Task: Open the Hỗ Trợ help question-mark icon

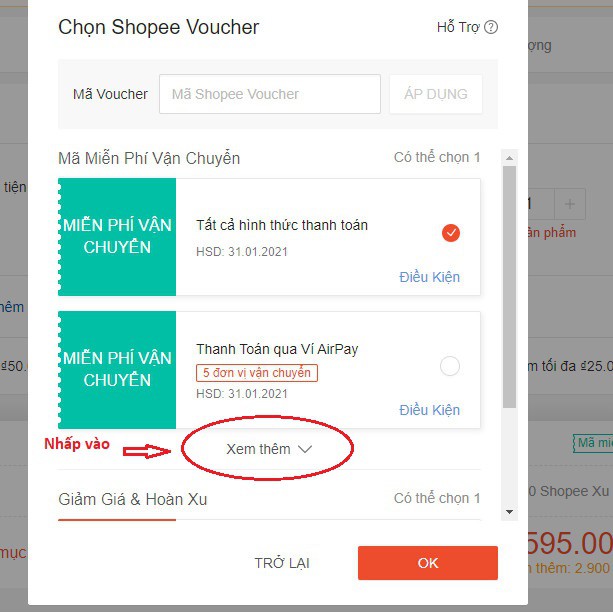Action: pos(491,27)
